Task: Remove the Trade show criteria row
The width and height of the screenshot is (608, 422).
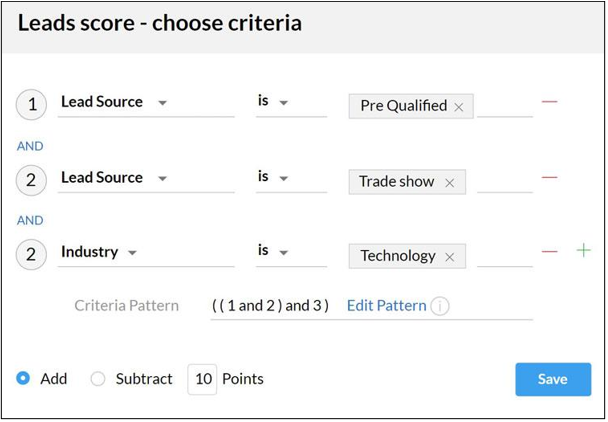Action: (x=549, y=177)
